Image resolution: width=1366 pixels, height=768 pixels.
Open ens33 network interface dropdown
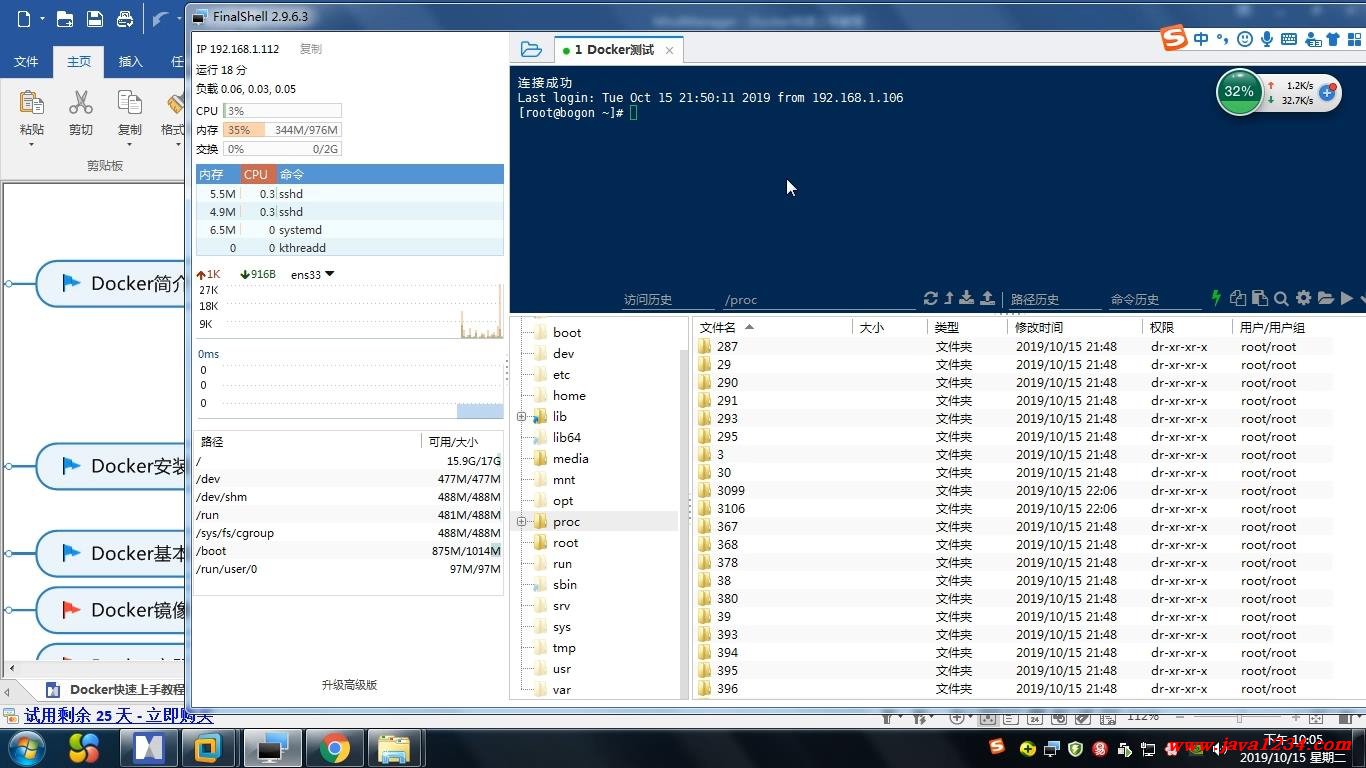(x=313, y=274)
